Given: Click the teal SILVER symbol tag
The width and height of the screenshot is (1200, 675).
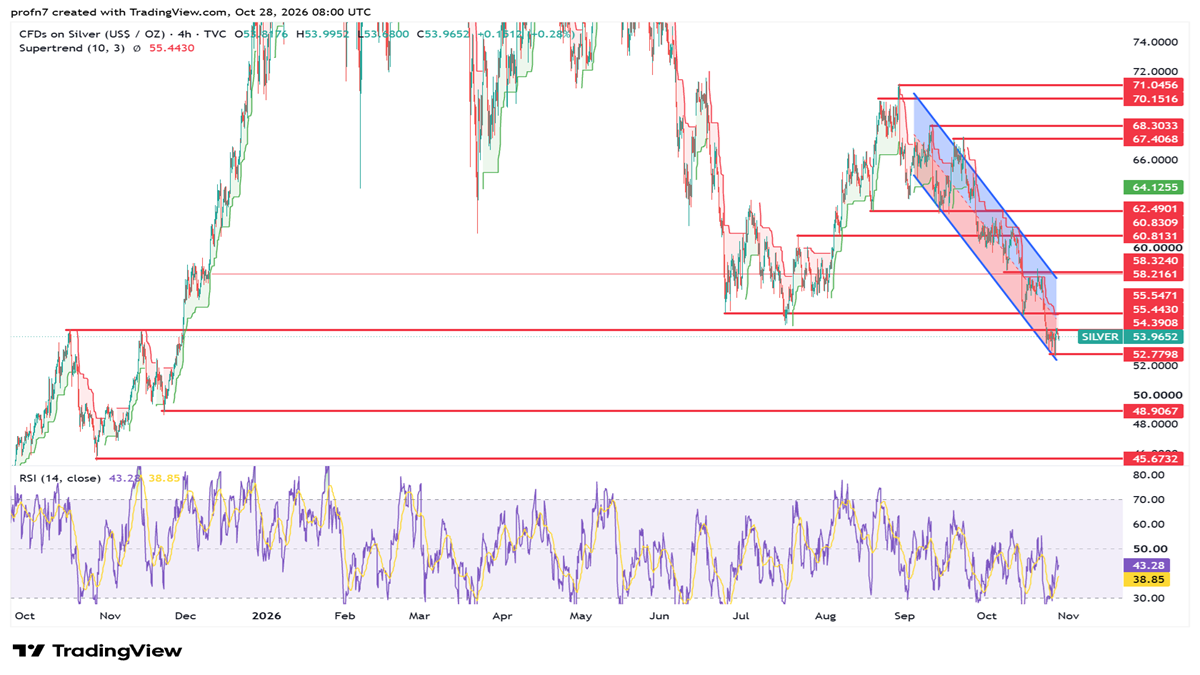Looking at the screenshot, I should coord(1100,337).
